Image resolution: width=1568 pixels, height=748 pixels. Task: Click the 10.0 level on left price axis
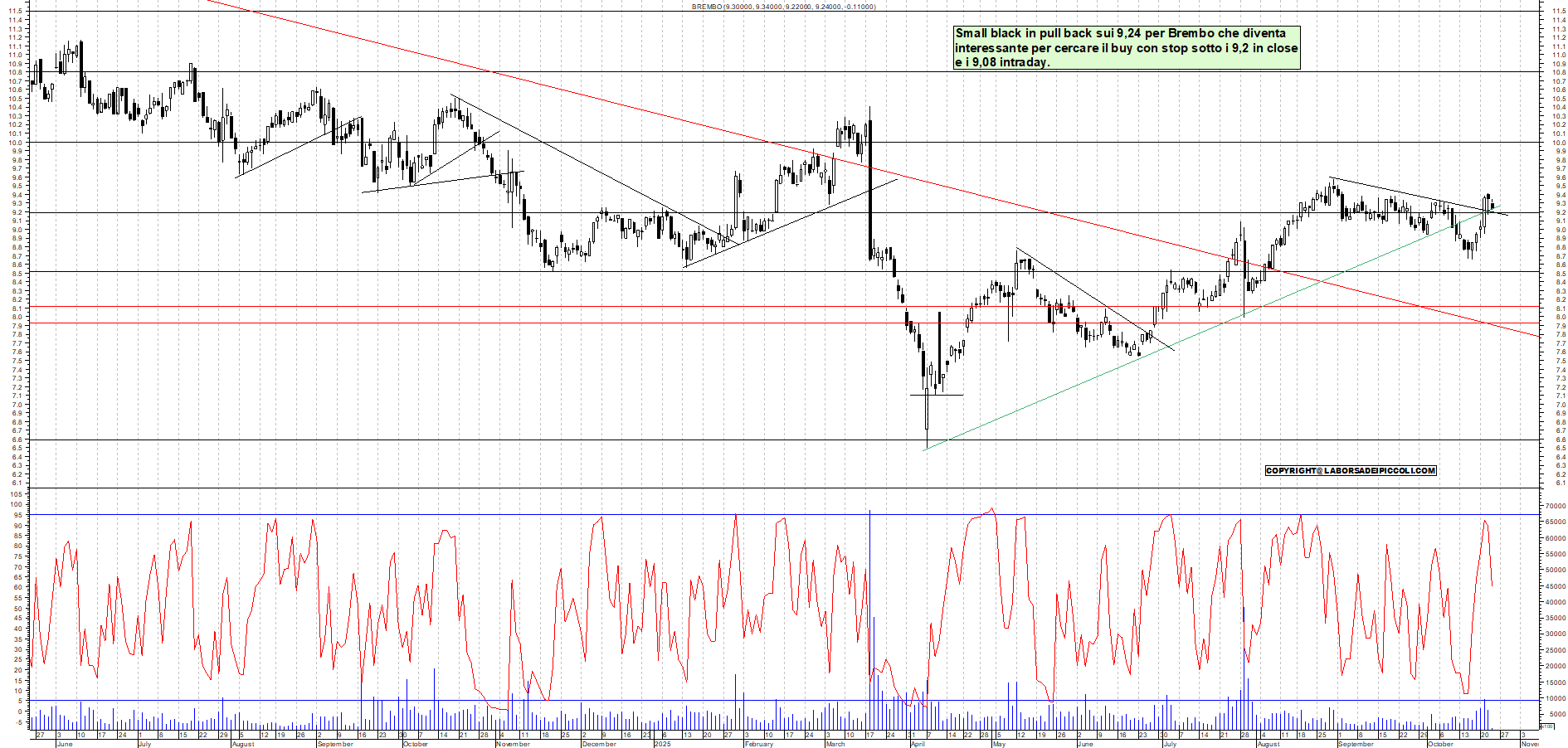click(x=16, y=143)
